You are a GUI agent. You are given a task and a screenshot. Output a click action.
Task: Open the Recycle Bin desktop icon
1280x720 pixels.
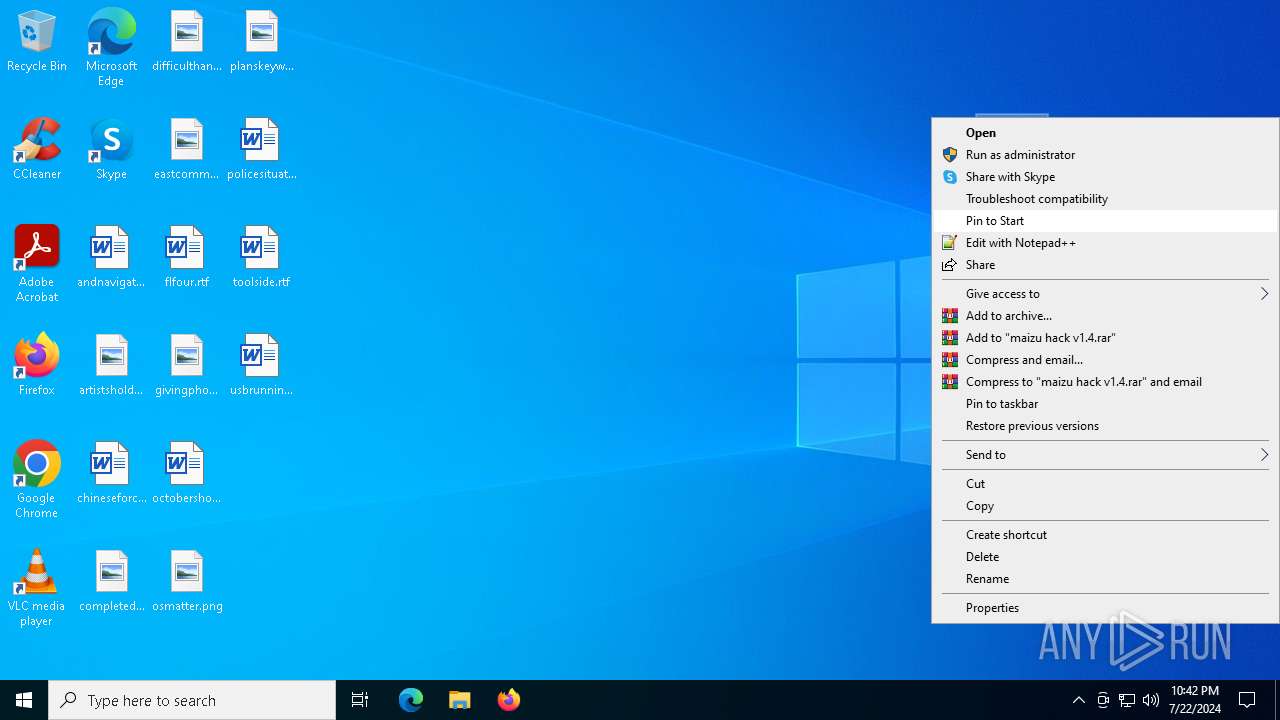tap(37, 42)
